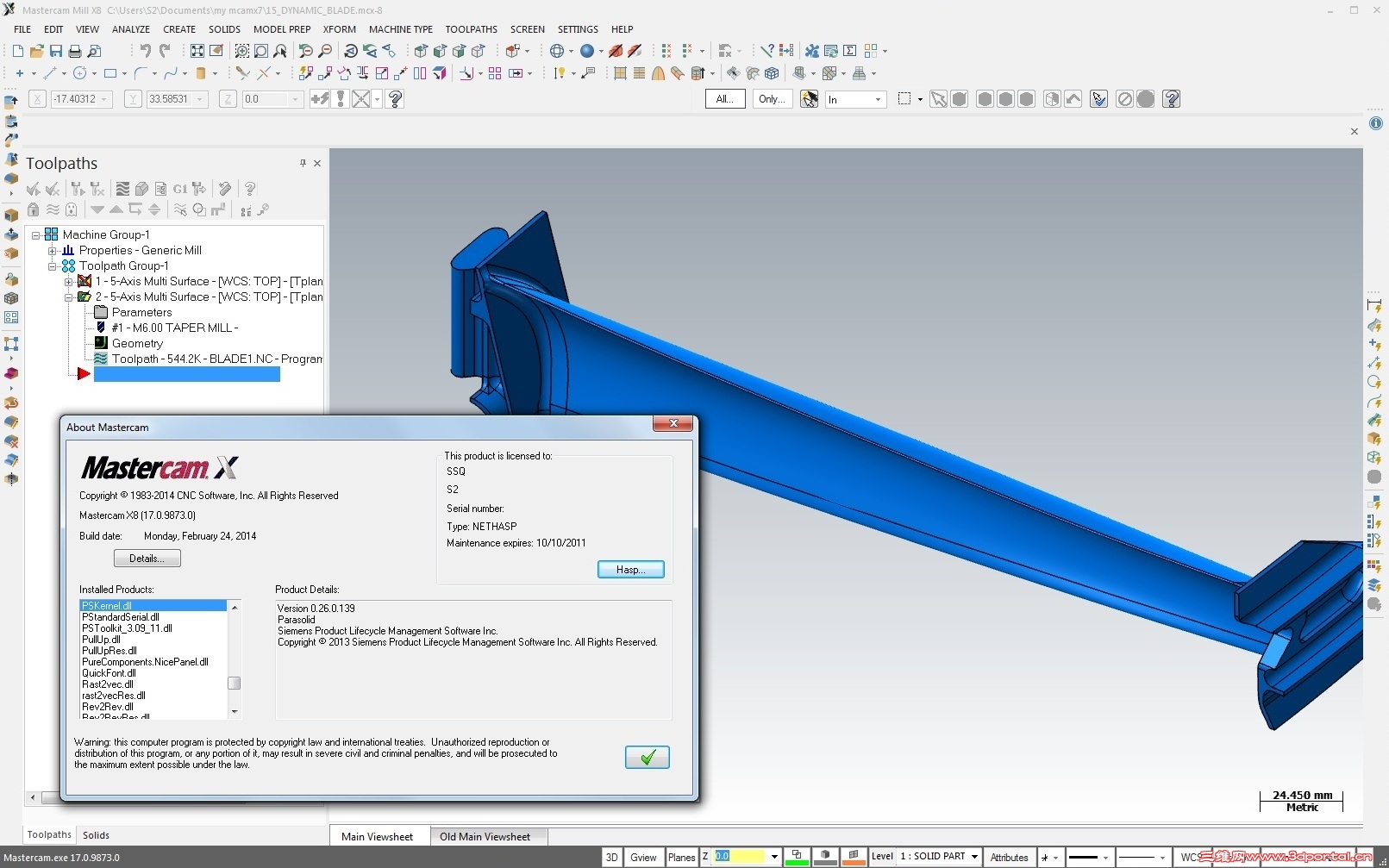Click the Backplot selected operations icon

point(122,189)
